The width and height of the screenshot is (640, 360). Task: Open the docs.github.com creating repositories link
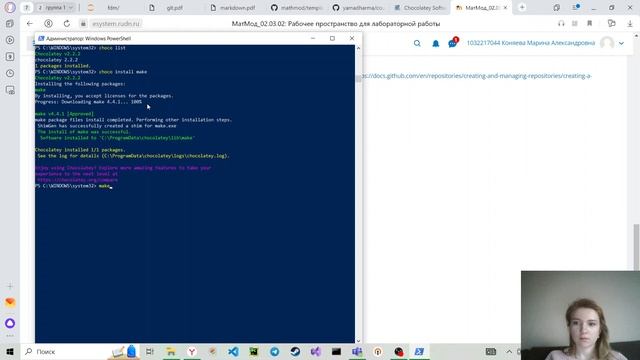tap(476, 76)
